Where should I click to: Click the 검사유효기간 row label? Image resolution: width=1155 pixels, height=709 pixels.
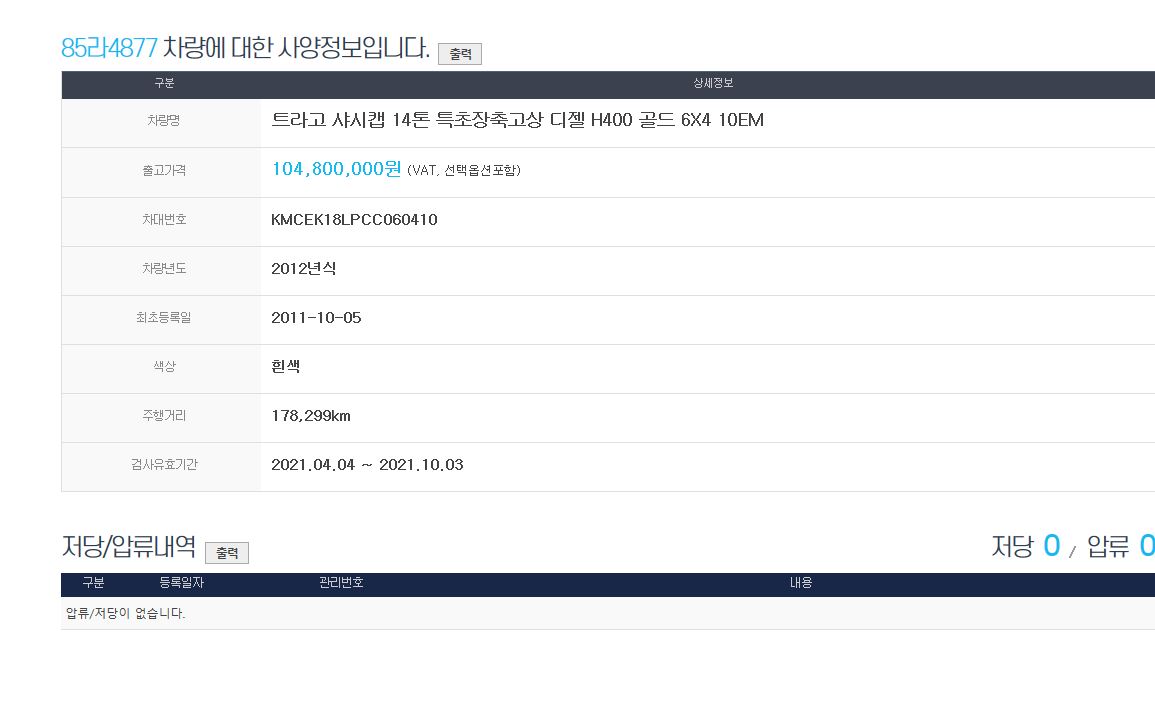(x=164, y=465)
